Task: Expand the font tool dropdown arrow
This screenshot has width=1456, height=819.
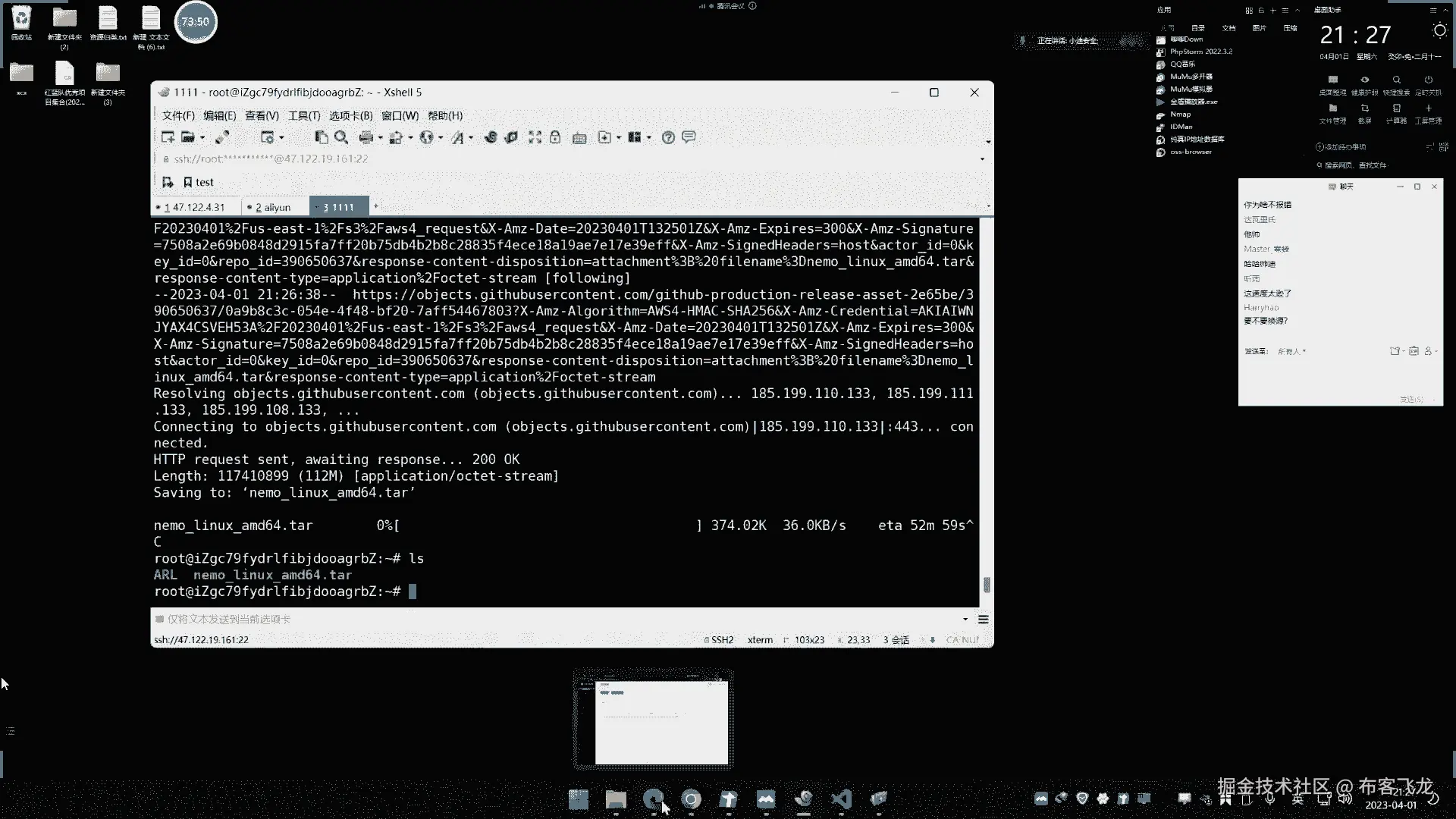Action: pos(471,138)
